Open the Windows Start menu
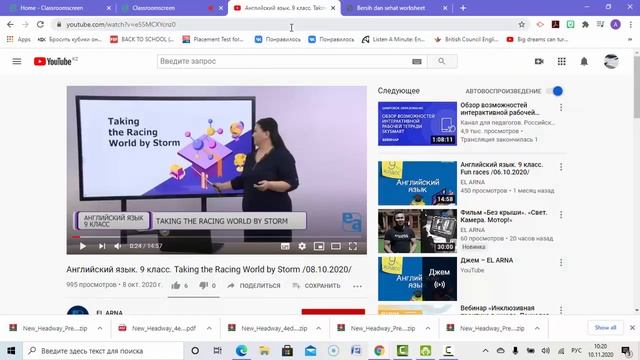 [x=11, y=351]
